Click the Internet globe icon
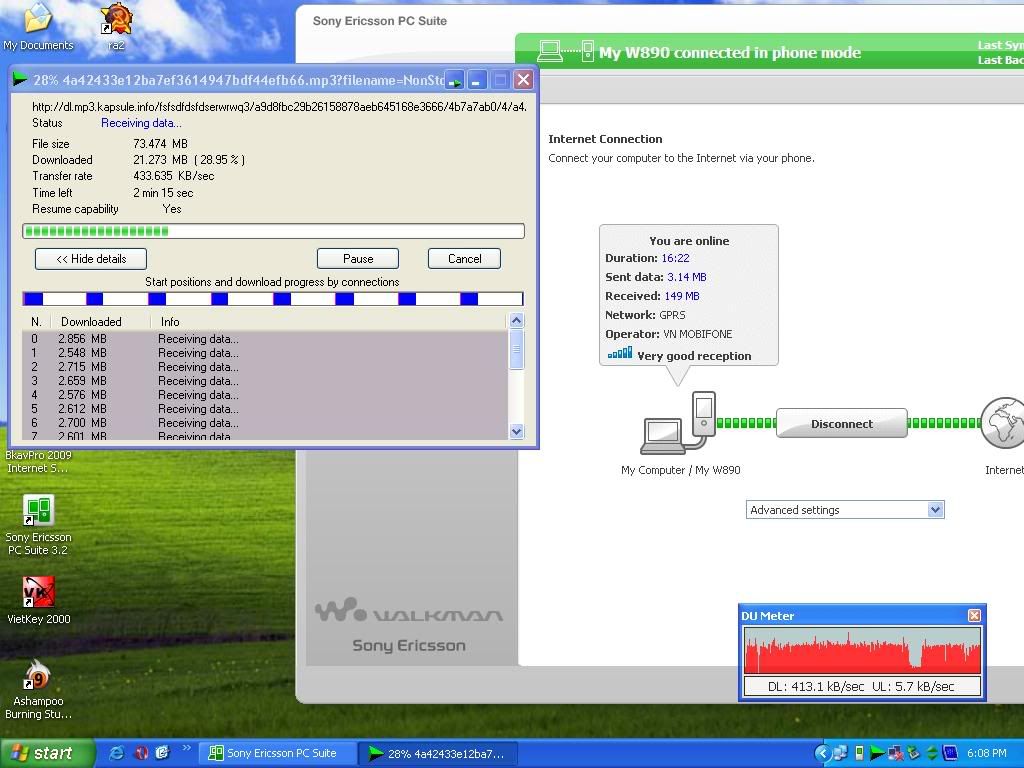Screen dimensions: 1024x768 (1002, 423)
